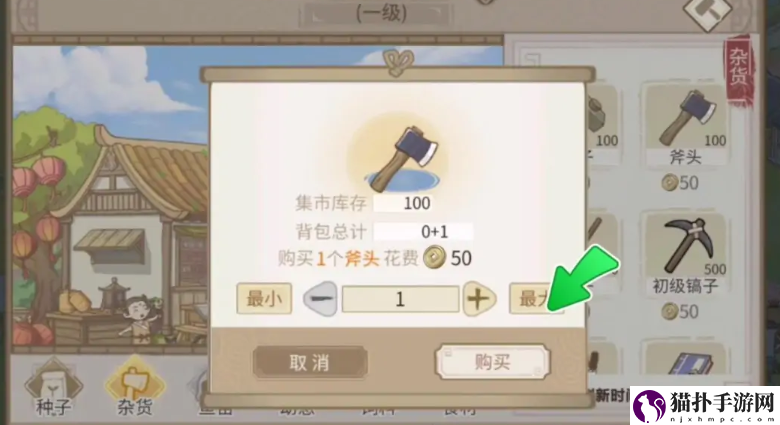Click the quantity input field showing 1
780x425 pixels.
(400, 299)
